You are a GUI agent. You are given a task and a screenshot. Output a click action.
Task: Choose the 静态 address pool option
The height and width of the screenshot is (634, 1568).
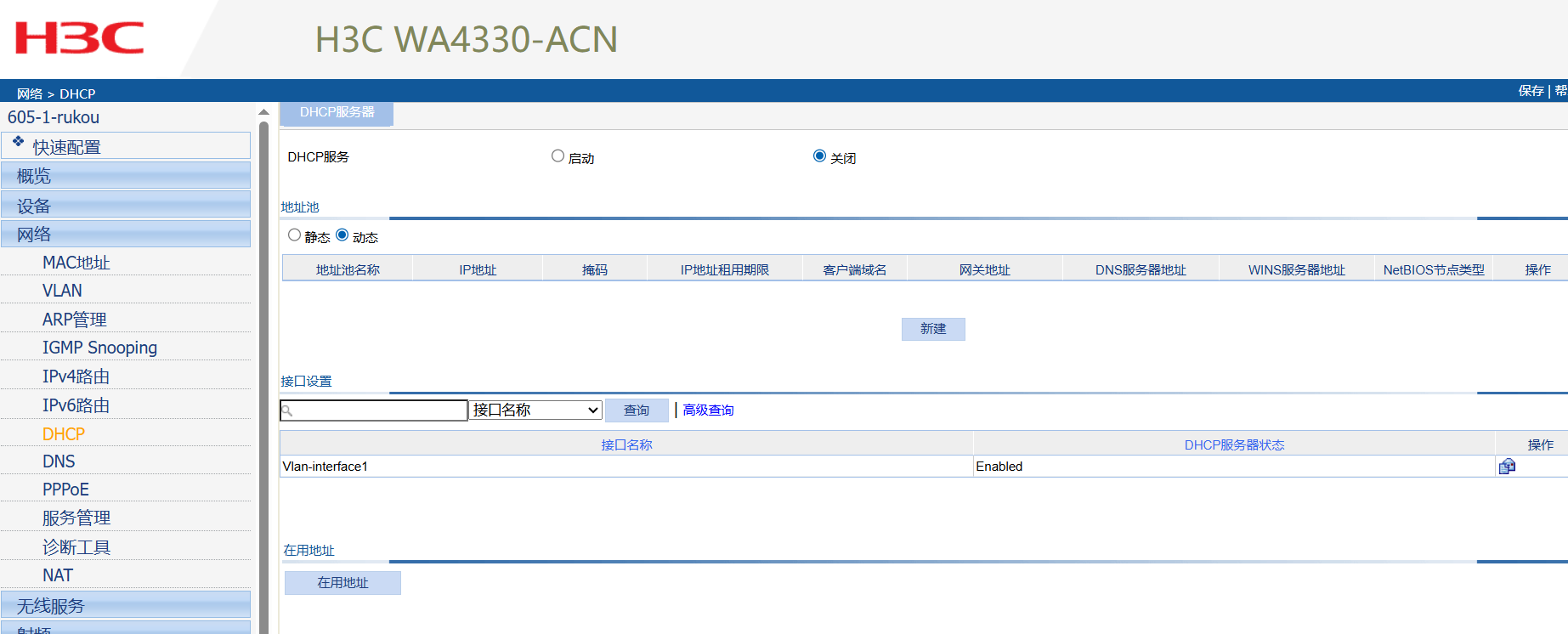tap(294, 235)
